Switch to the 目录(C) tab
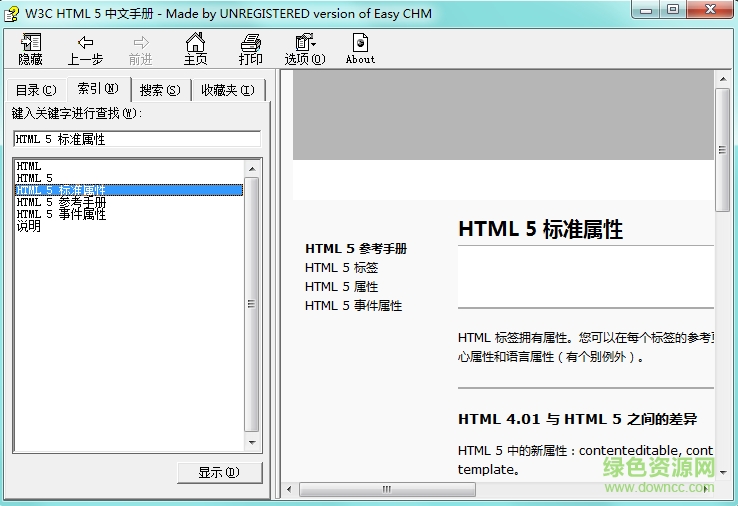The image size is (738, 506). point(36,90)
